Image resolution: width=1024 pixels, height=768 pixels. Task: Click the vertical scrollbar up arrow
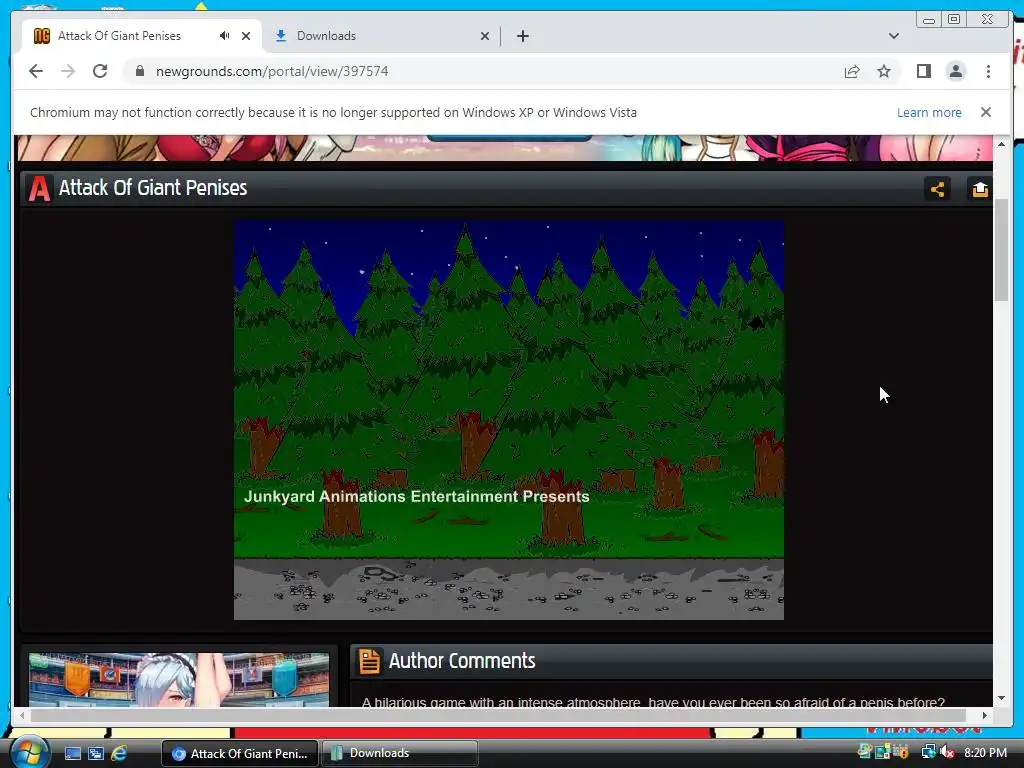point(1001,143)
